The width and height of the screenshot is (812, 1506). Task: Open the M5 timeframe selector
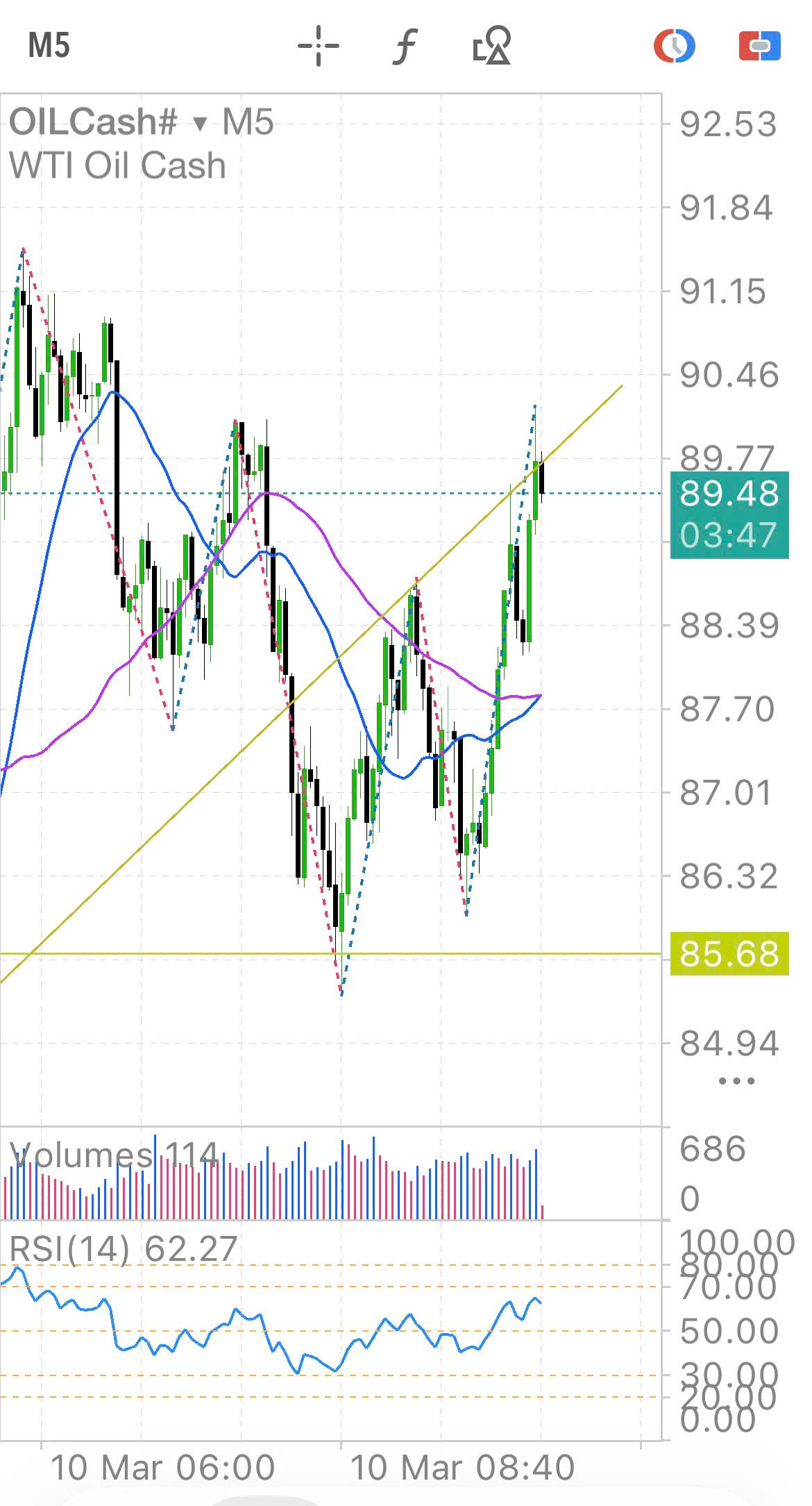(x=49, y=46)
